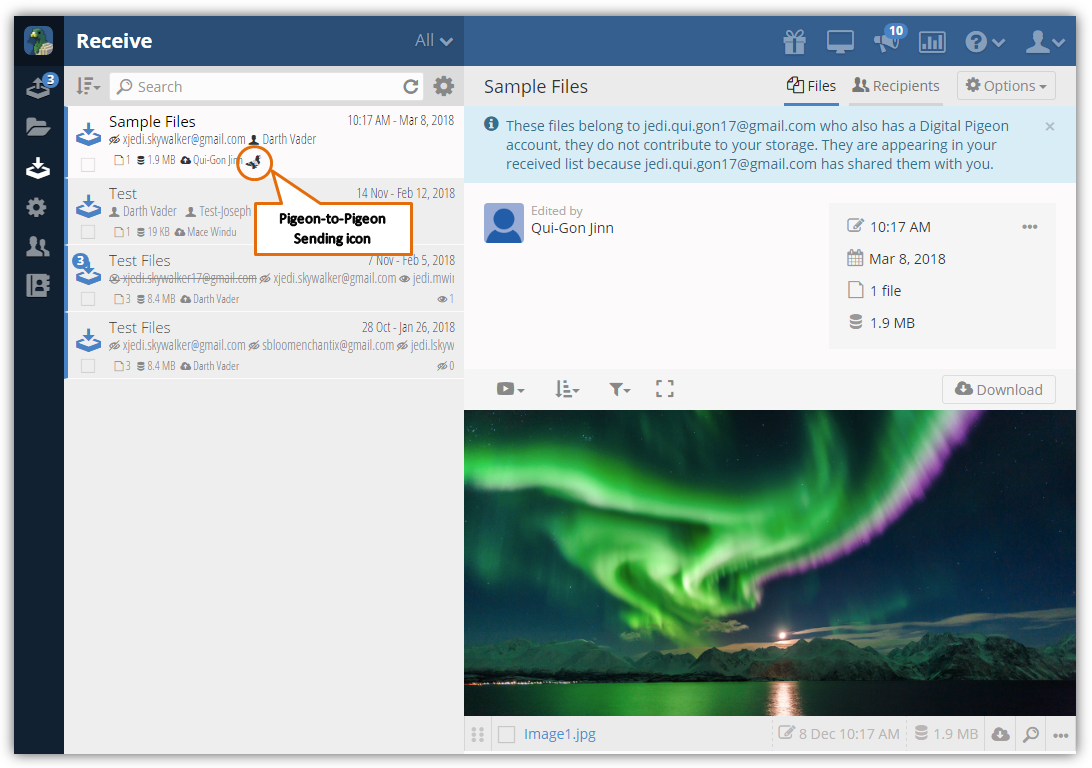Screen dimensions: 1092x768
Task: Click the upload icon in left sidebar
Action: (x=37, y=89)
